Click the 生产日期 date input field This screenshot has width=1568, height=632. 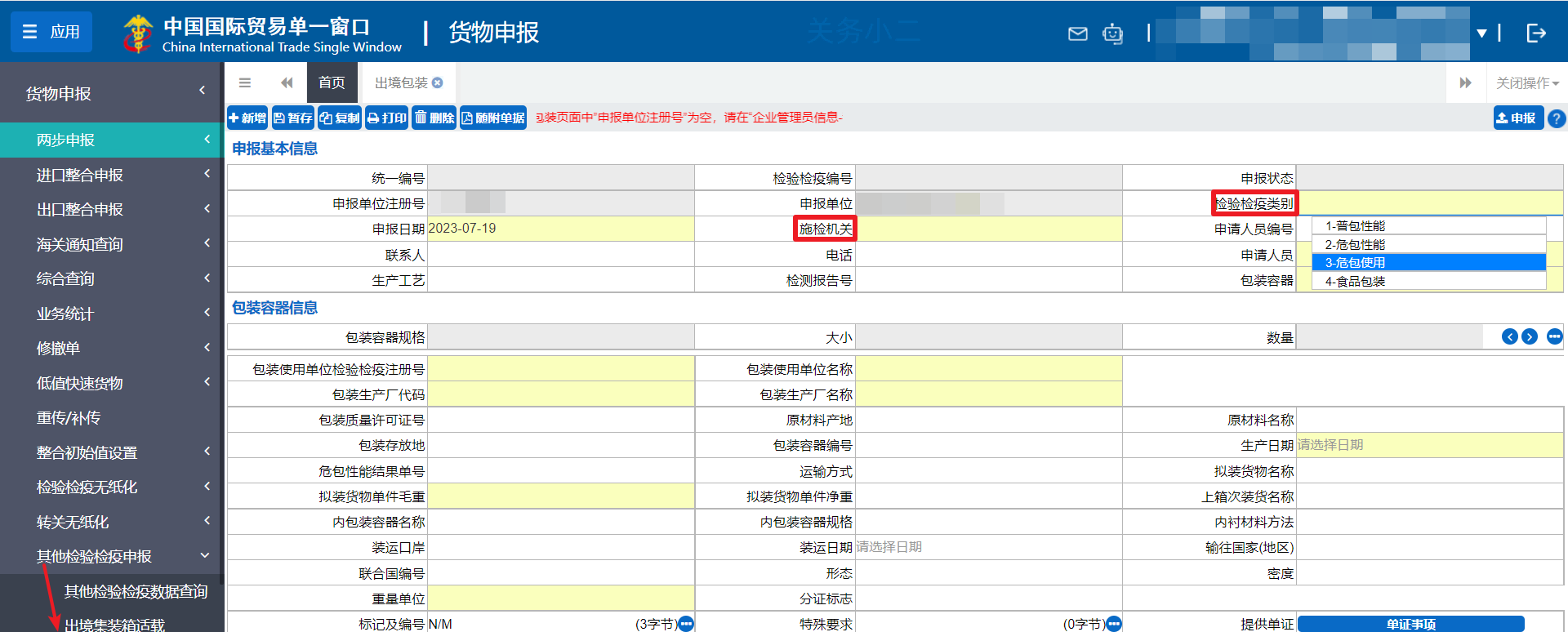click(1428, 445)
